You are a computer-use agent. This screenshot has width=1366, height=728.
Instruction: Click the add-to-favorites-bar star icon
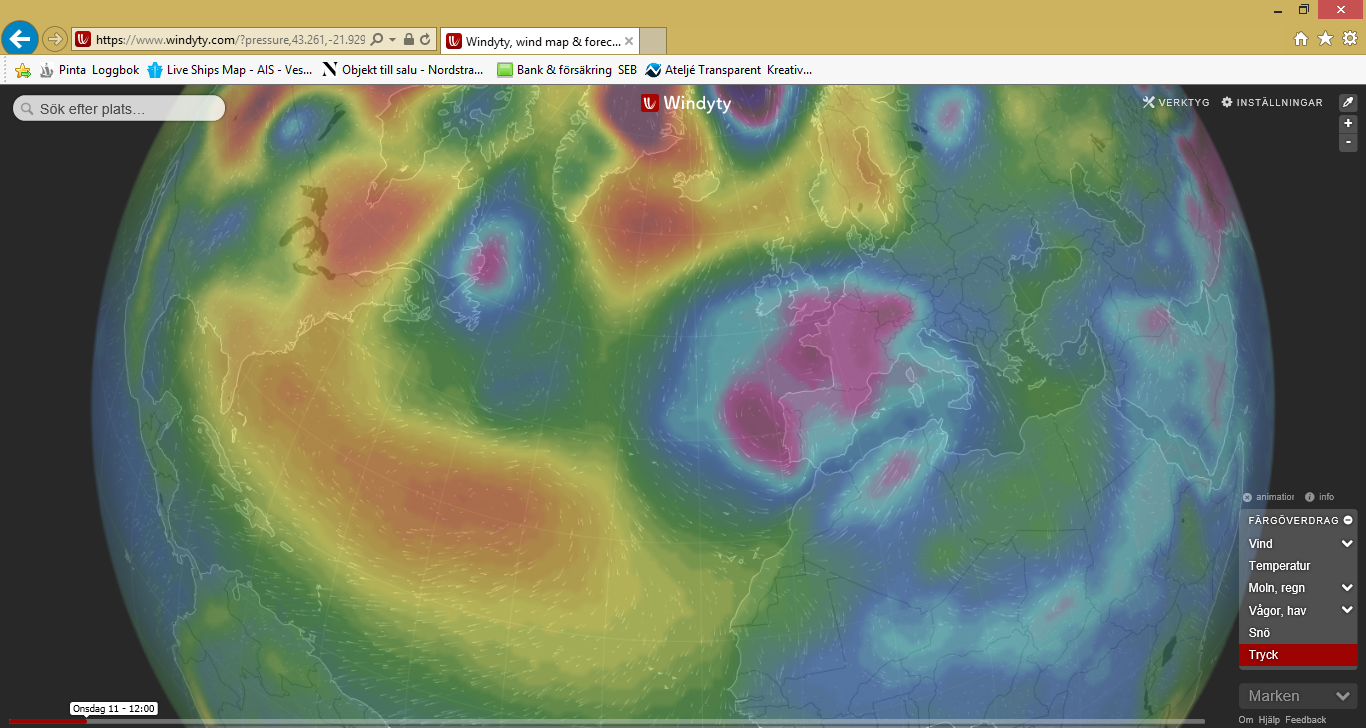23,70
